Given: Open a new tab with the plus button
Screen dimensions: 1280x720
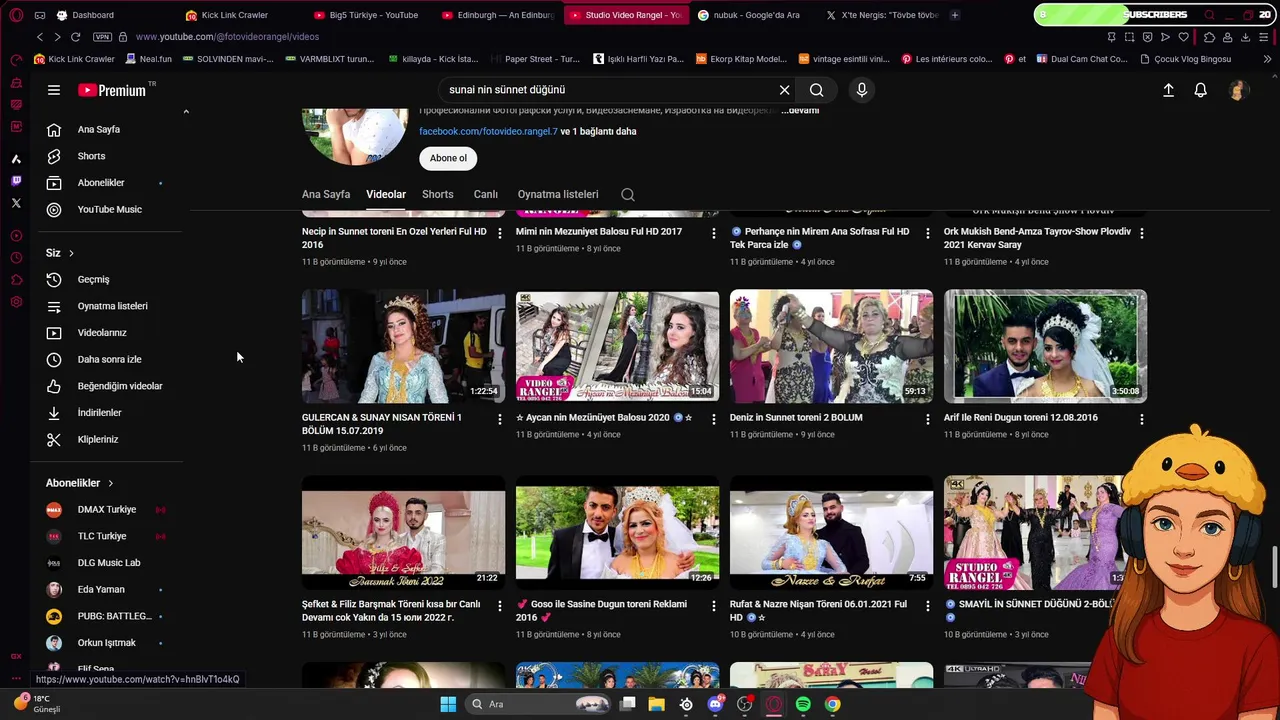Looking at the screenshot, I should tap(955, 15).
